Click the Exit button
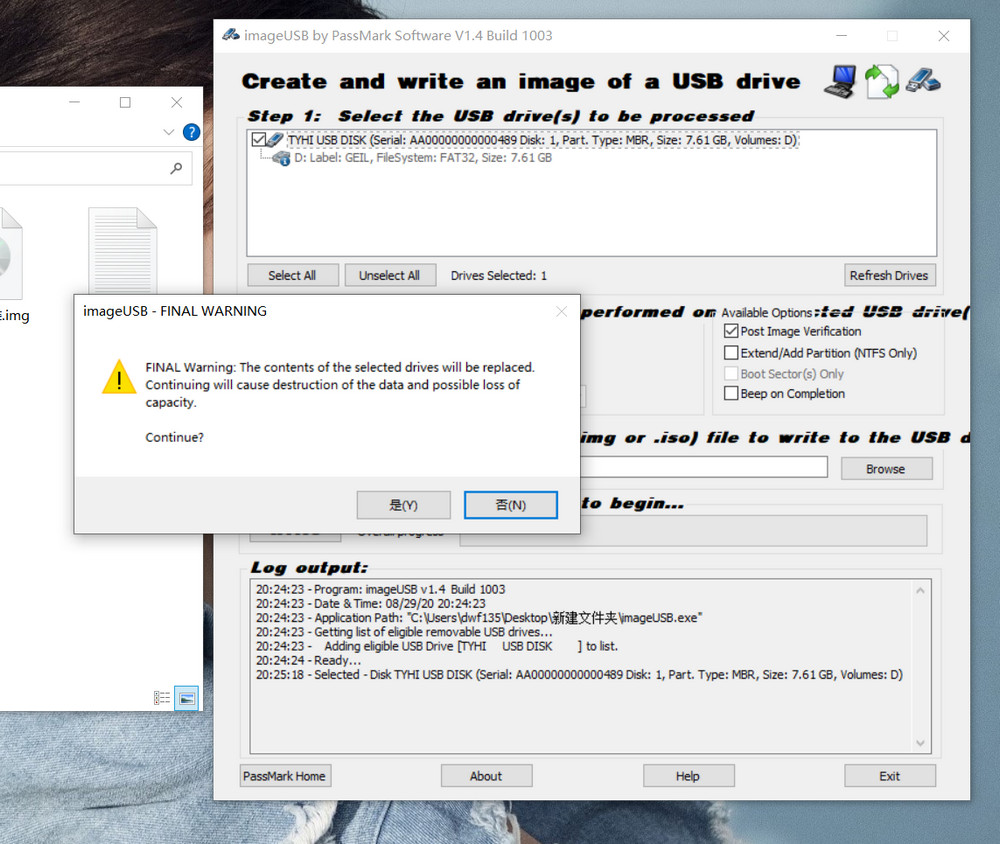The height and width of the screenshot is (844, 1000). point(890,776)
